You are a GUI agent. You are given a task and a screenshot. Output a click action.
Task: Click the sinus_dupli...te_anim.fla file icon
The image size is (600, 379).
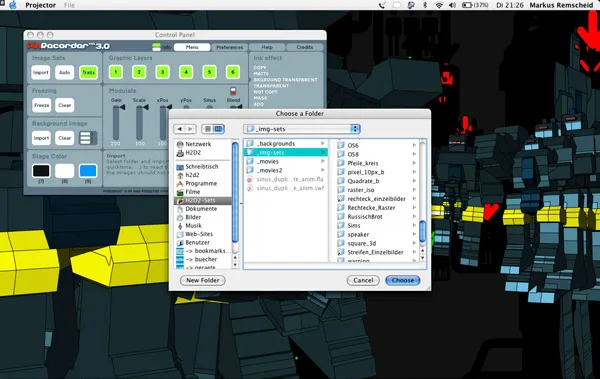[x=250, y=179]
